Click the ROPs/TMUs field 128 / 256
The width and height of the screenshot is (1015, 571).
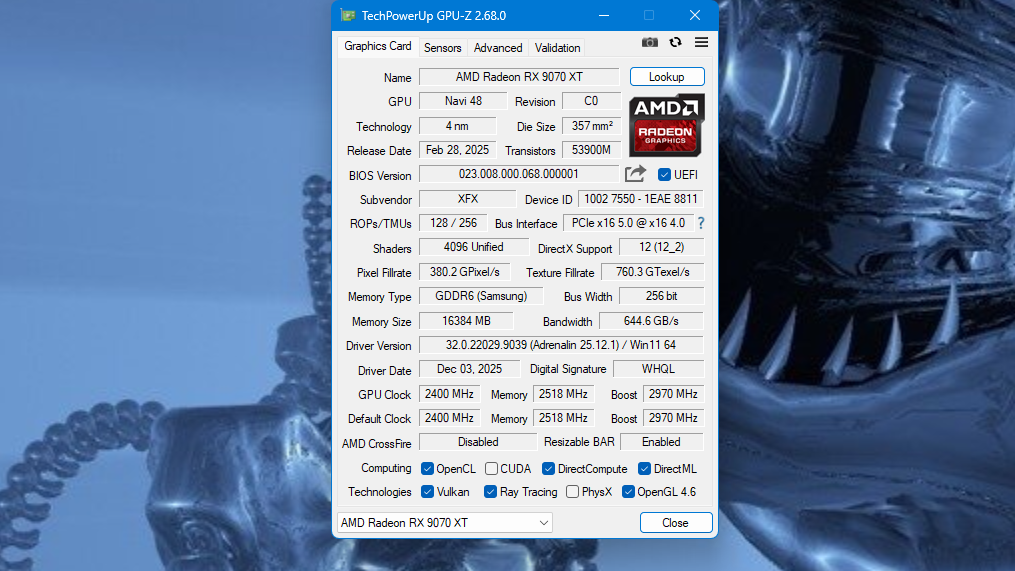tap(453, 223)
